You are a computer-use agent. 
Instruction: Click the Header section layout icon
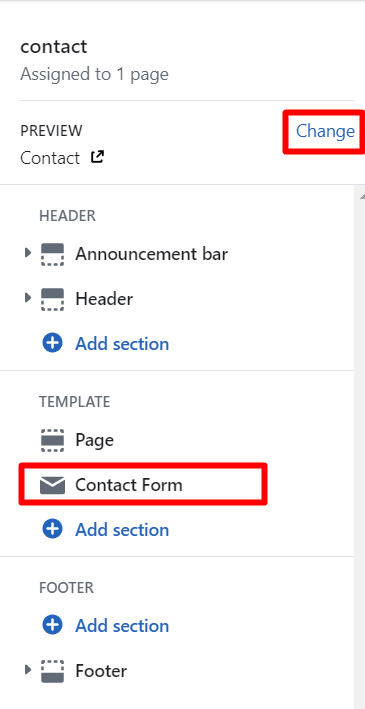tap(52, 299)
